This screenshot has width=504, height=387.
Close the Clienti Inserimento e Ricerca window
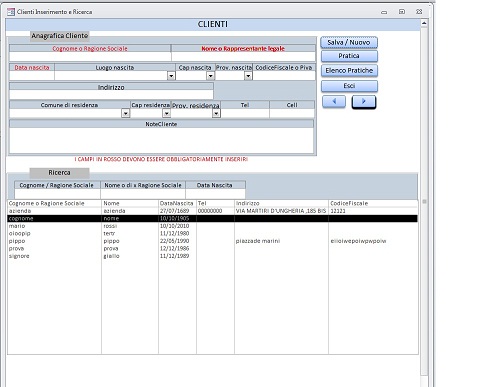coord(419,12)
